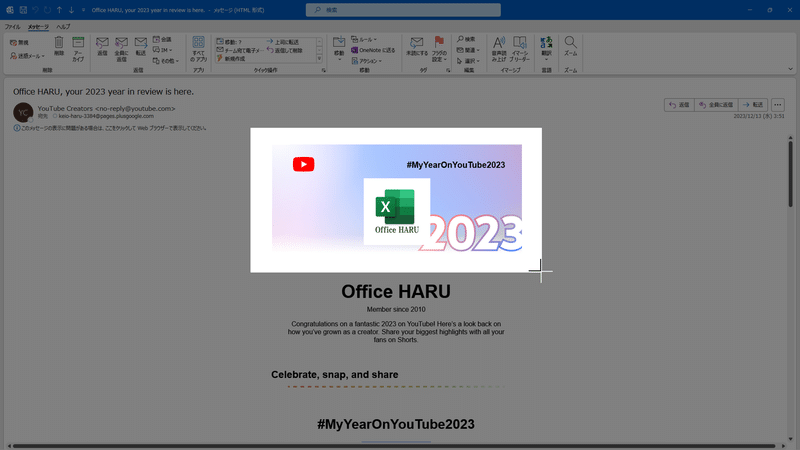Screen dimensions: 800x450
Task: Click the Save icon in the title bar
Action: coord(23,10)
